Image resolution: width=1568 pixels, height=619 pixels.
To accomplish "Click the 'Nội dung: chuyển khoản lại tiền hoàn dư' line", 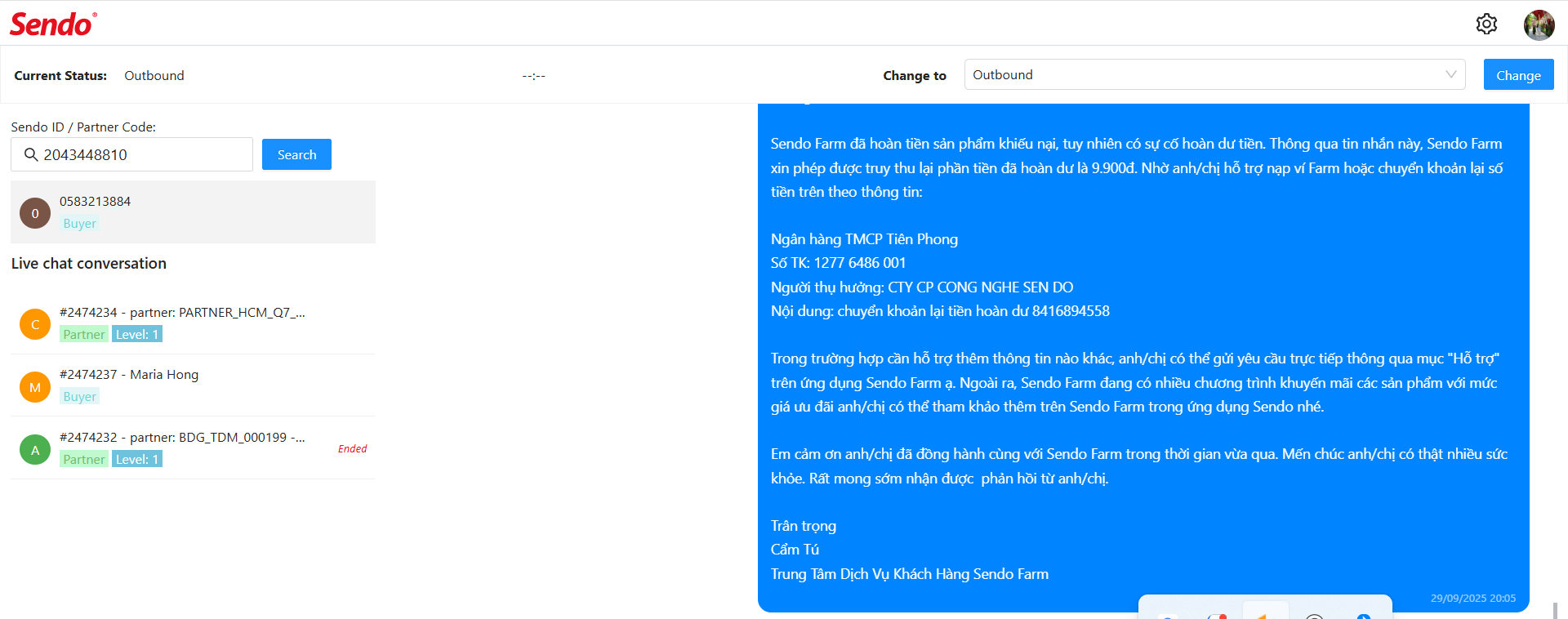I will tap(940, 310).
